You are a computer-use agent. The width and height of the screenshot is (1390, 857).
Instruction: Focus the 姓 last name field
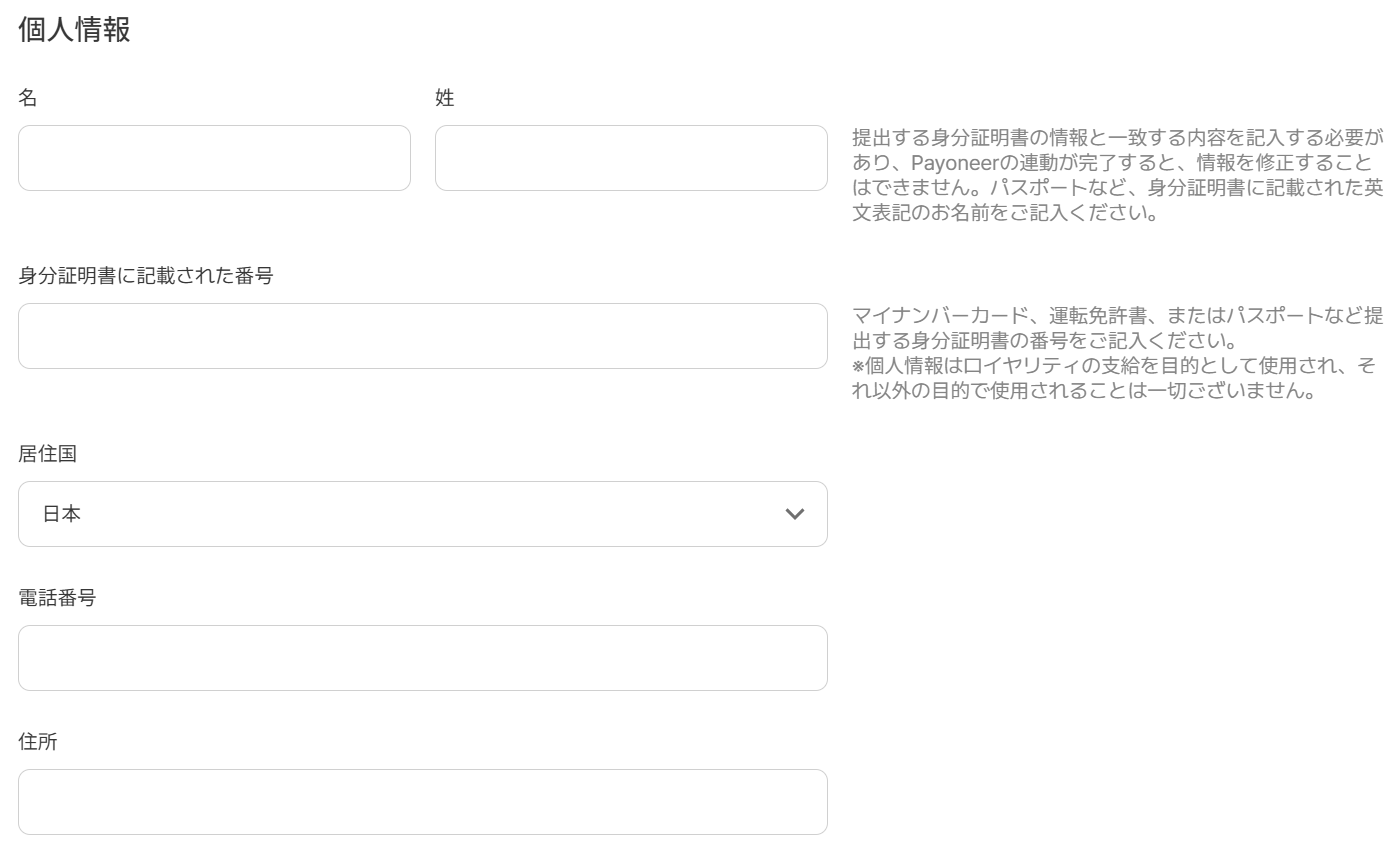tap(631, 158)
